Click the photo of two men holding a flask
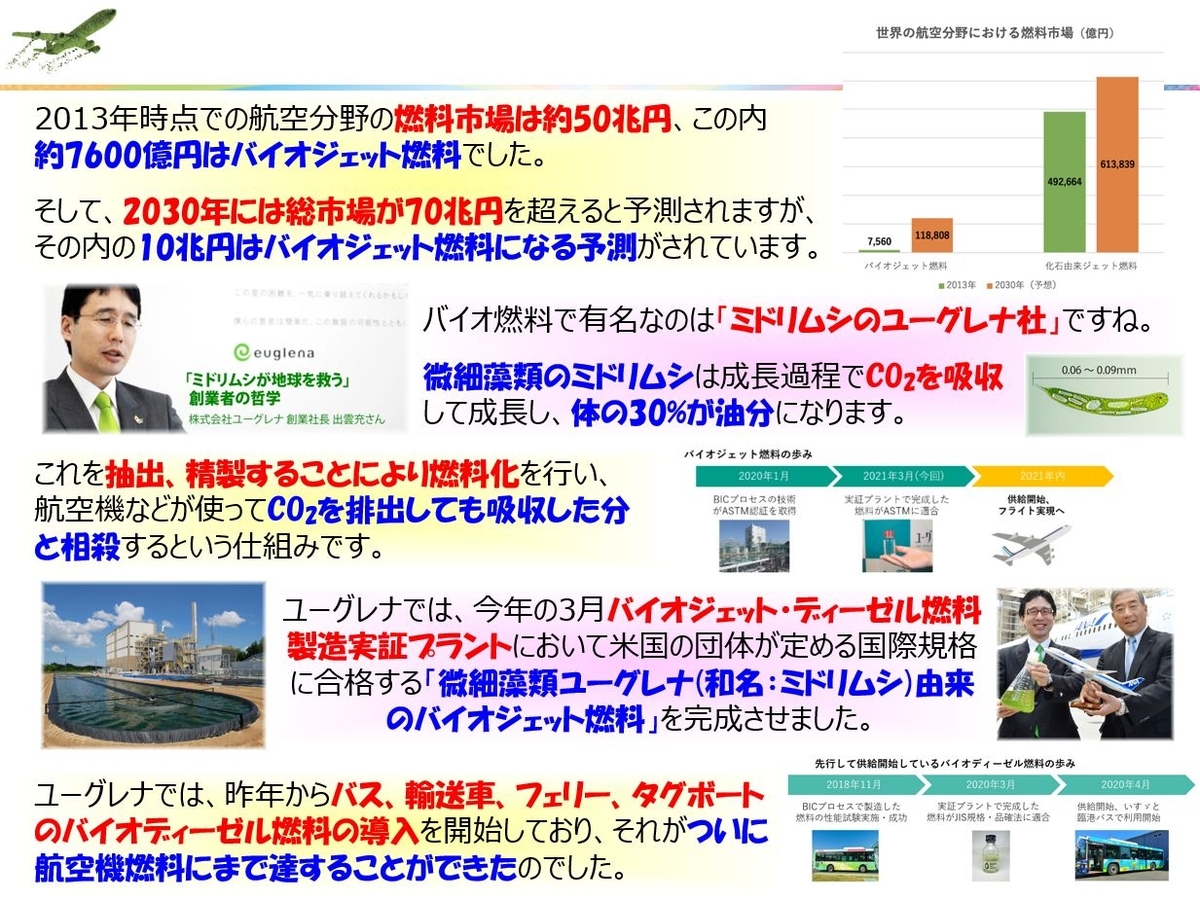Image resolution: width=1200 pixels, height=901 pixels. [x=1084, y=663]
